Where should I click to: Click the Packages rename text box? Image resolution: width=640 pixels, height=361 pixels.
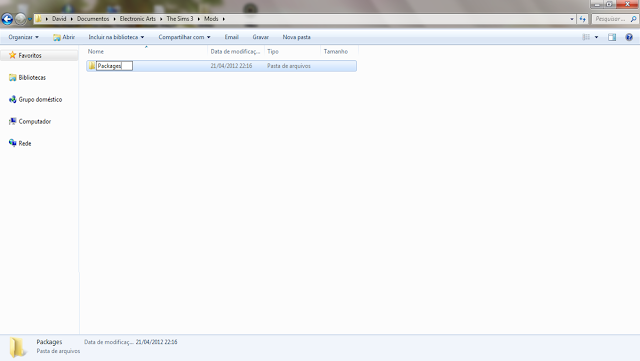click(x=114, y=66)
